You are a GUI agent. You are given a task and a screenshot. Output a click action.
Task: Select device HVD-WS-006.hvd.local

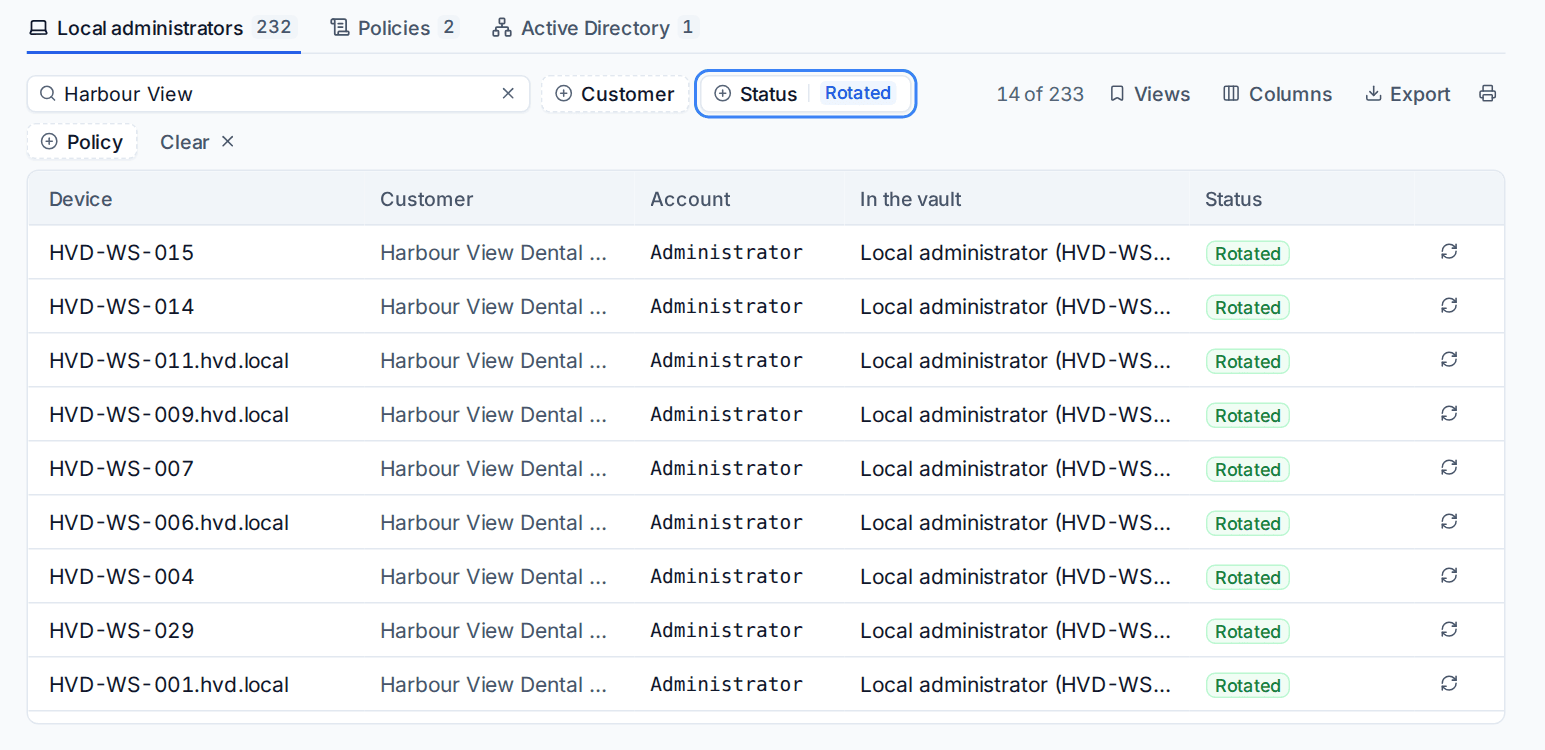pos(169,523)
